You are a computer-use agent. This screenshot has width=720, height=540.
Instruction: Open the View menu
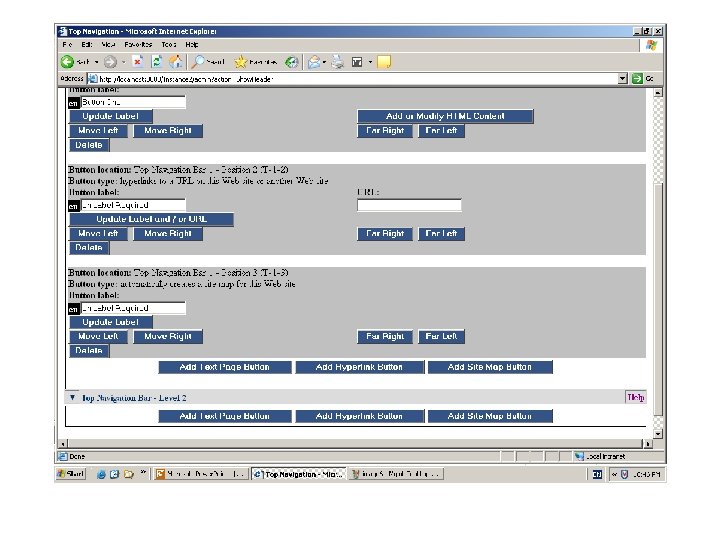108,45
